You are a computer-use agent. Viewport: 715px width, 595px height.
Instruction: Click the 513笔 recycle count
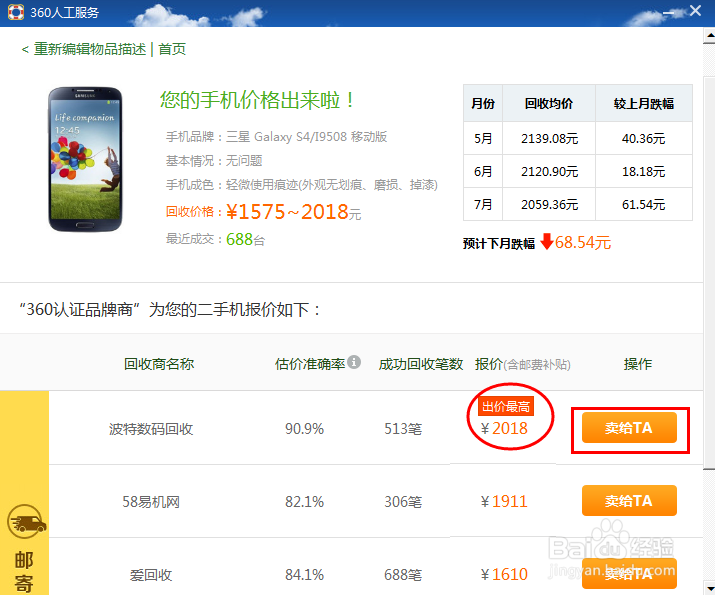[x=403, y=429]
